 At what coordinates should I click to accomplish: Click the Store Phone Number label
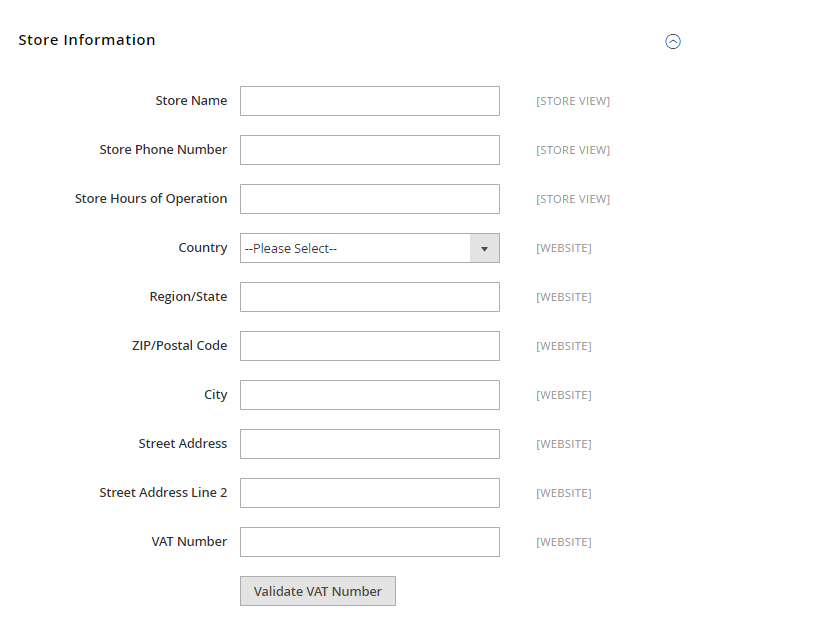163,149
